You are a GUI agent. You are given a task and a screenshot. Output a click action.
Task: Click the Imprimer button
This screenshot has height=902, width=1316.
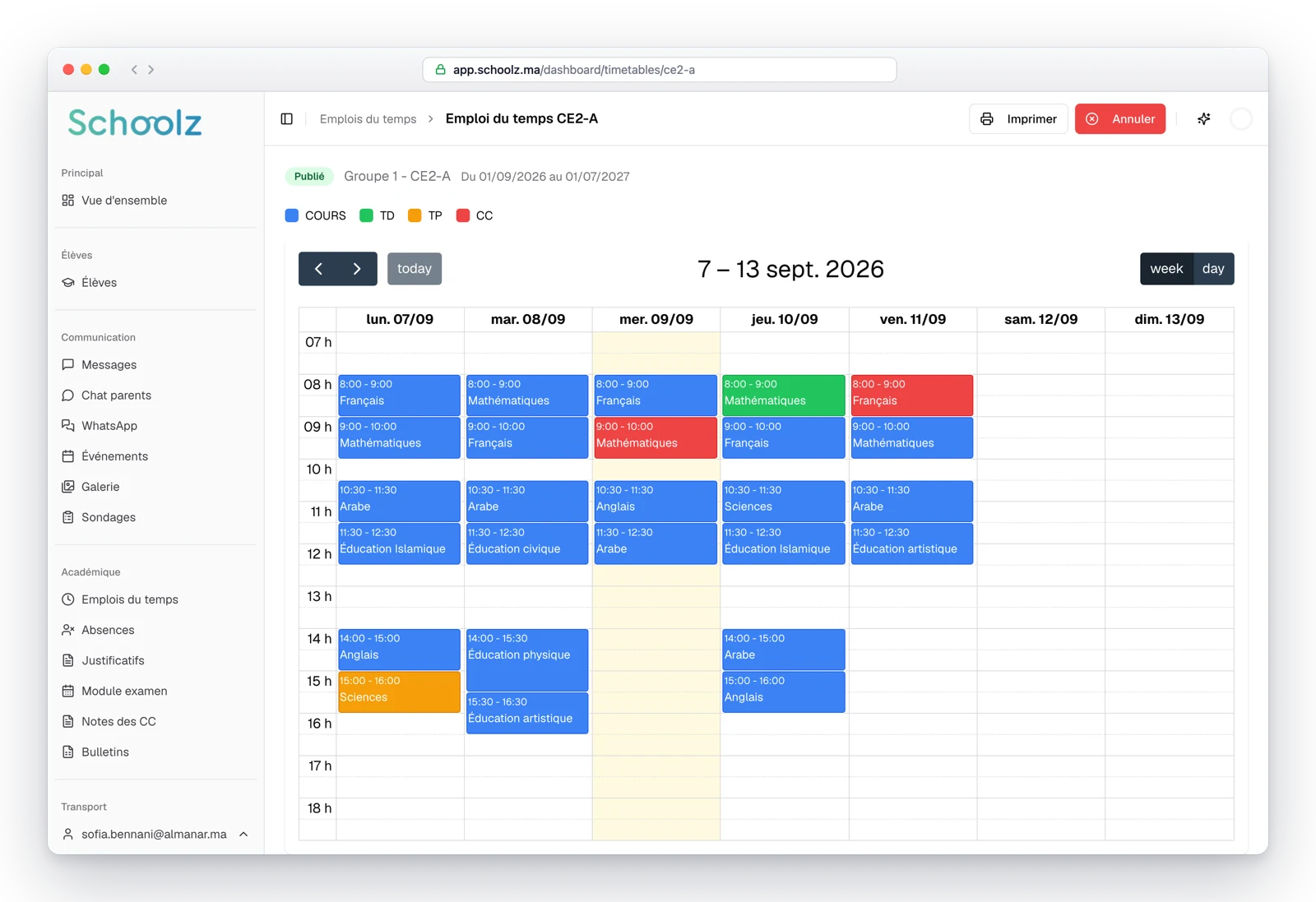coord(1018,119)
